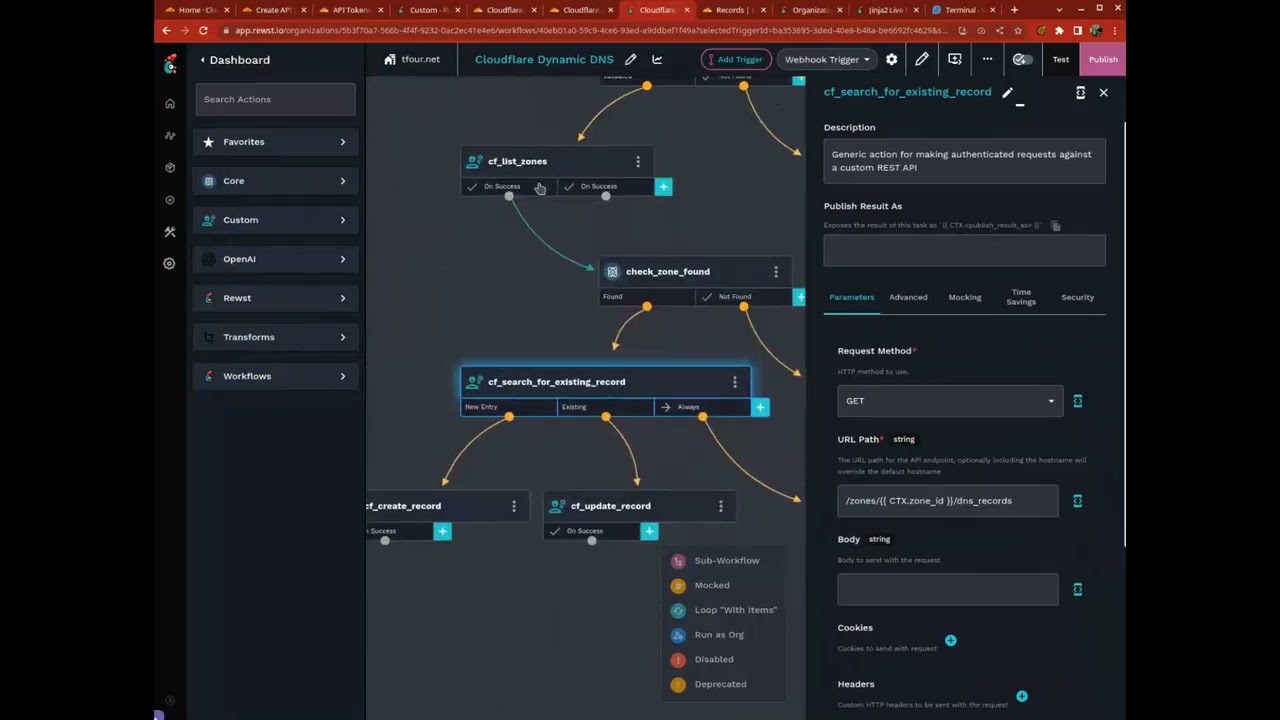Open check_zone_found node options menu
Viewport: 1280px width, 720px height.
pos(775,271)
